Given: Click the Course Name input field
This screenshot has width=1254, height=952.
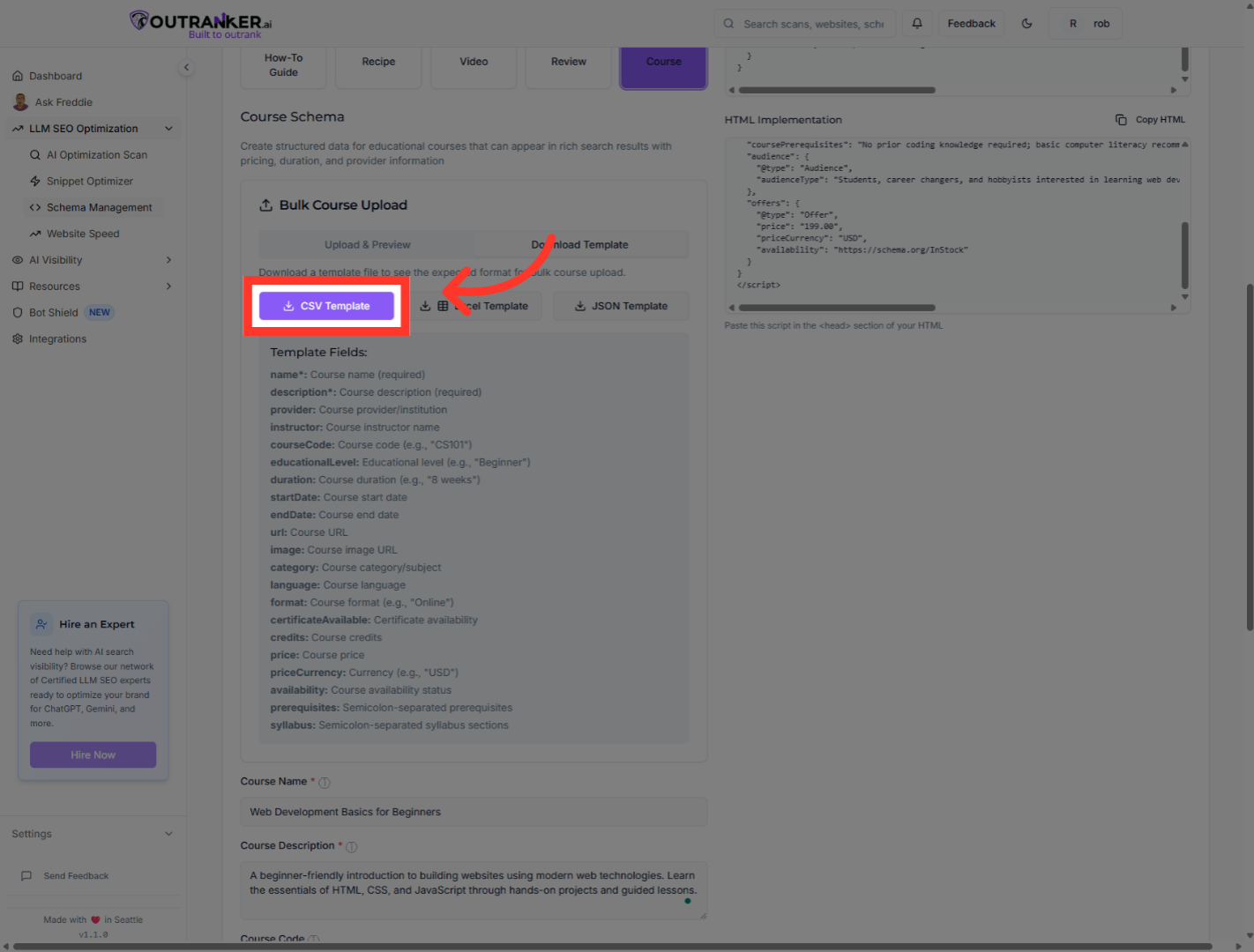Looking at the screenshot, I should (474, 811).
